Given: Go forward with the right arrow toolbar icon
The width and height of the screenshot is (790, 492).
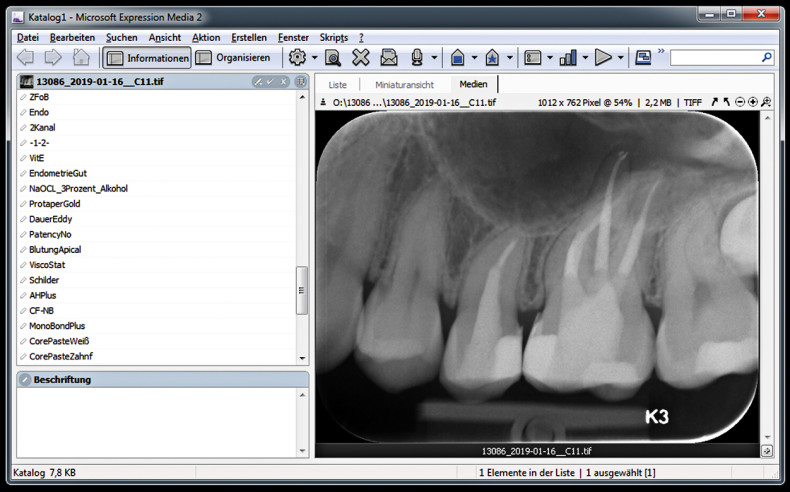Looking at the screenshot, I should (x=53, y=57).
